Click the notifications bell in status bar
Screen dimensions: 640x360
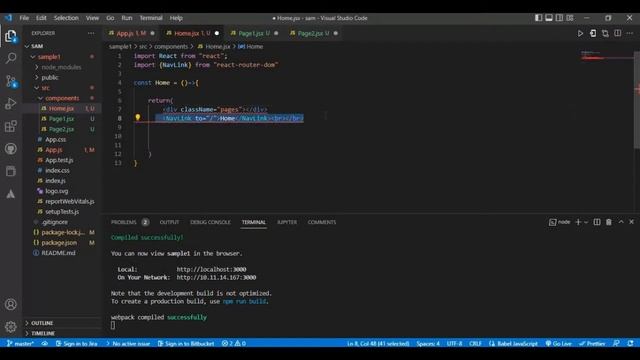[x=631, y=343]
